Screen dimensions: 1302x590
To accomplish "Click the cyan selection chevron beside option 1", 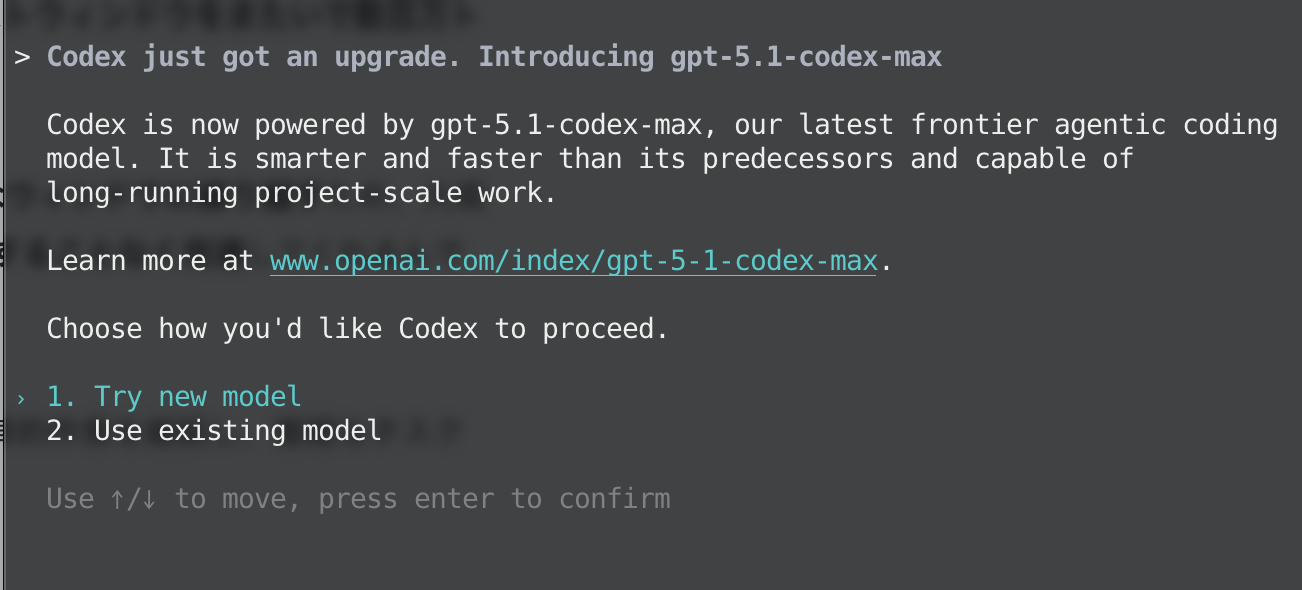I will pos(21,396).
